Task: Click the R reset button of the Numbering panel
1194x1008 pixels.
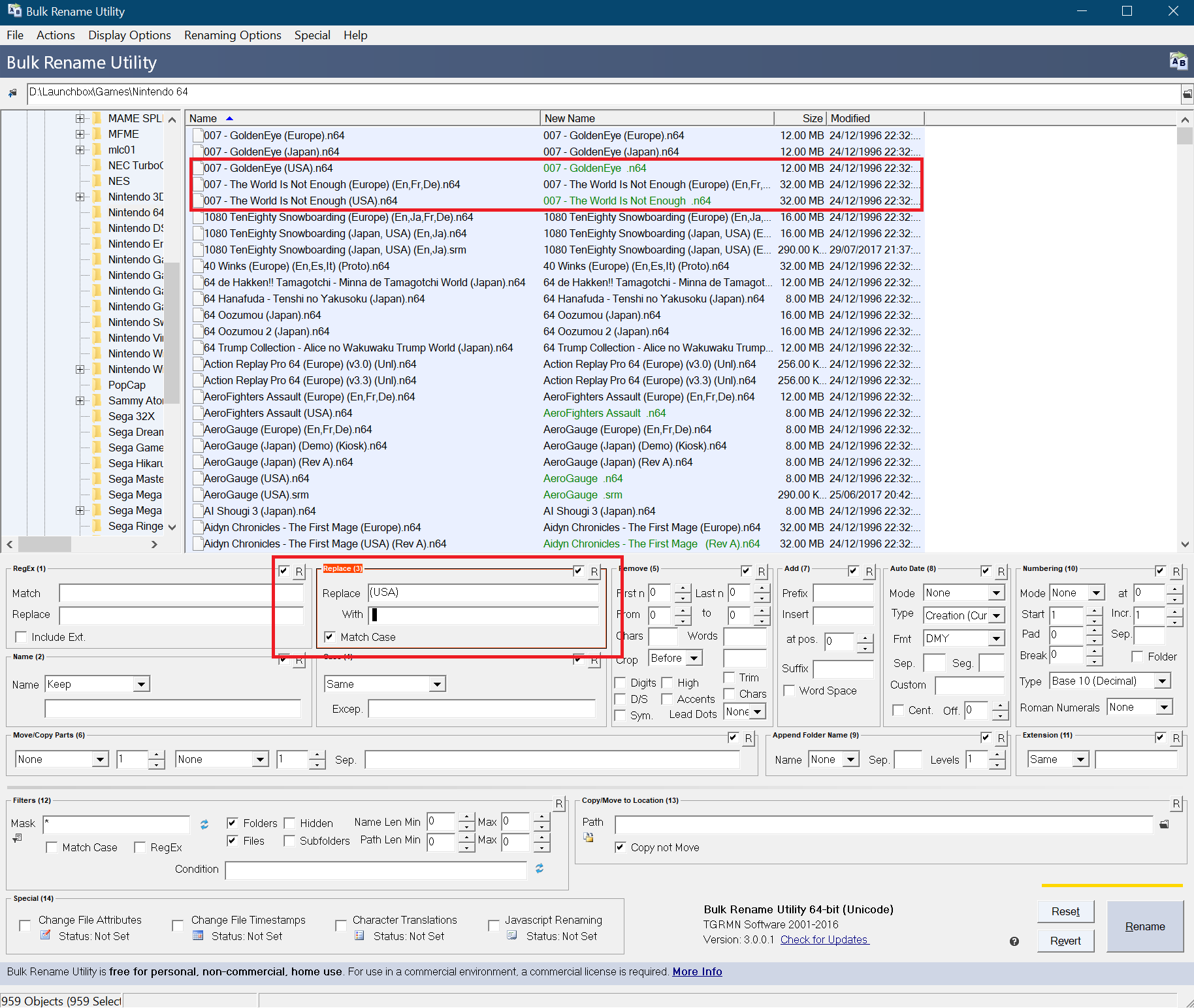Action: (x=1176, y=572)
